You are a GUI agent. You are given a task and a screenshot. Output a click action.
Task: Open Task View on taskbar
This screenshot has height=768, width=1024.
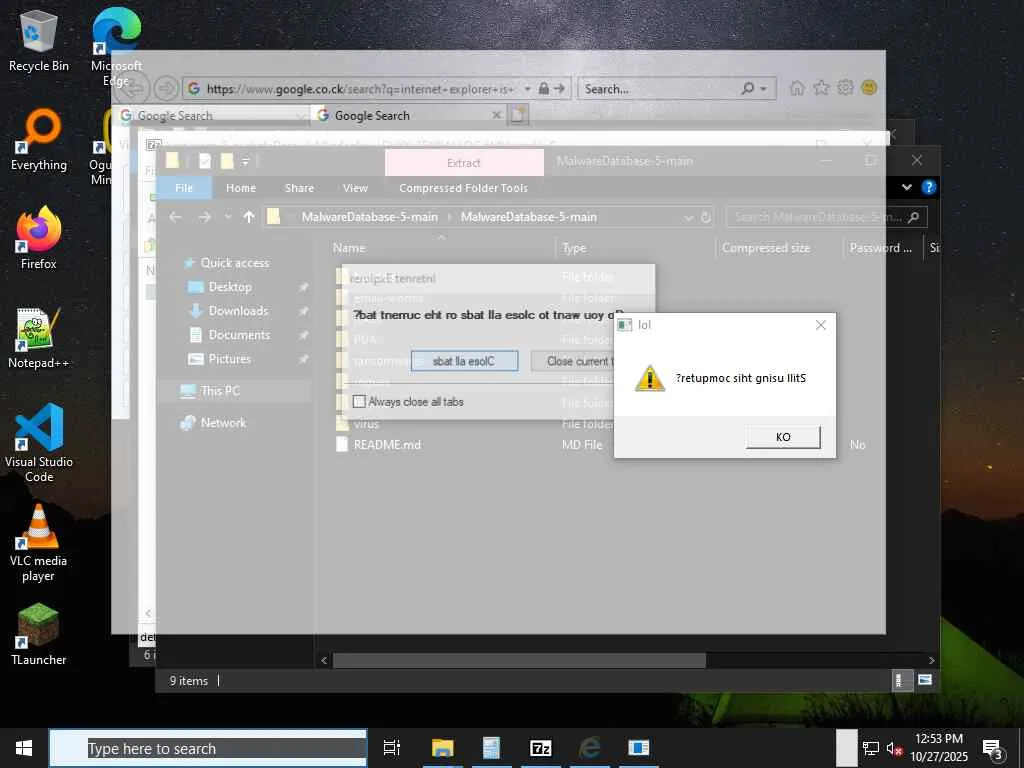pyautogui.click(x=392, y=748)
